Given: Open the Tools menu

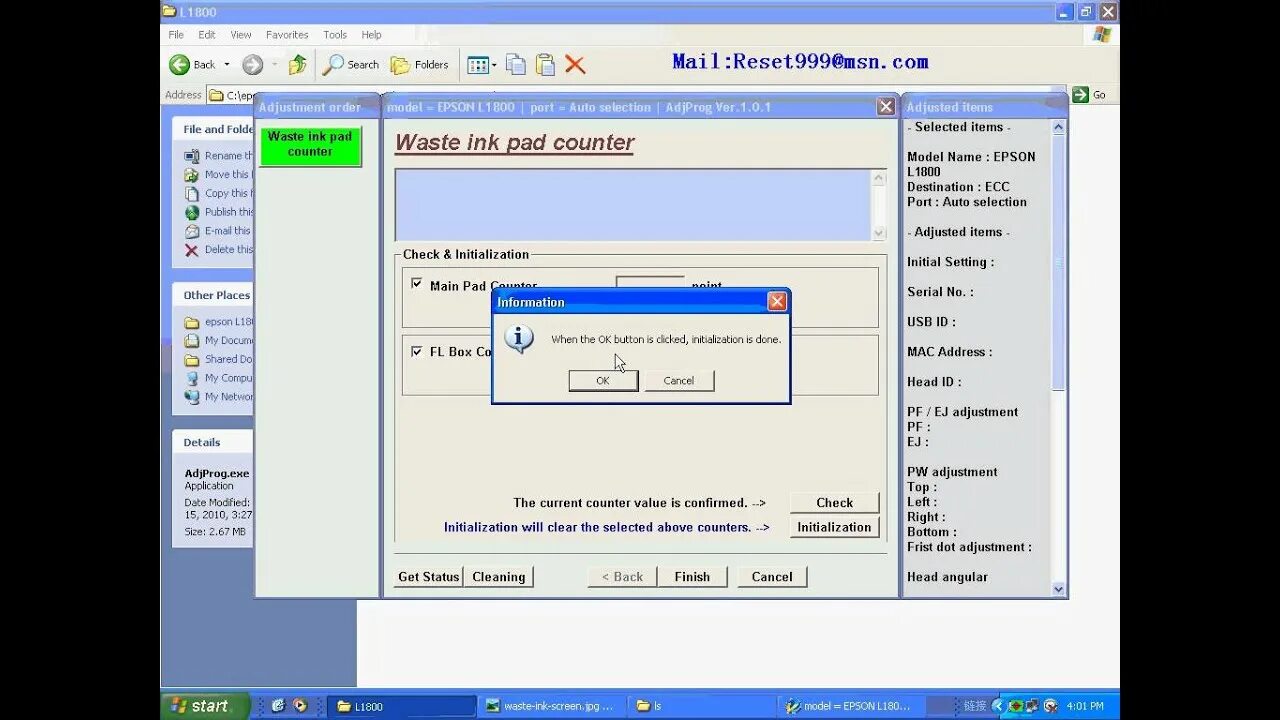Looking at the screenshot, I should [335, 35].
